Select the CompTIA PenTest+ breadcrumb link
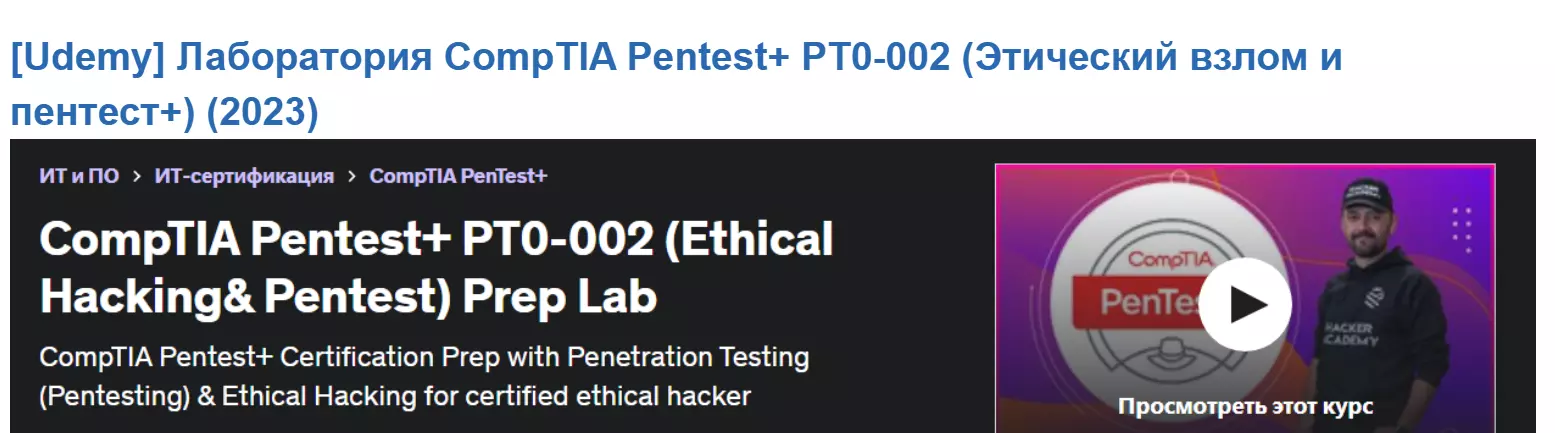Viewport: 1555px width, 433px height. coord(458,176)
